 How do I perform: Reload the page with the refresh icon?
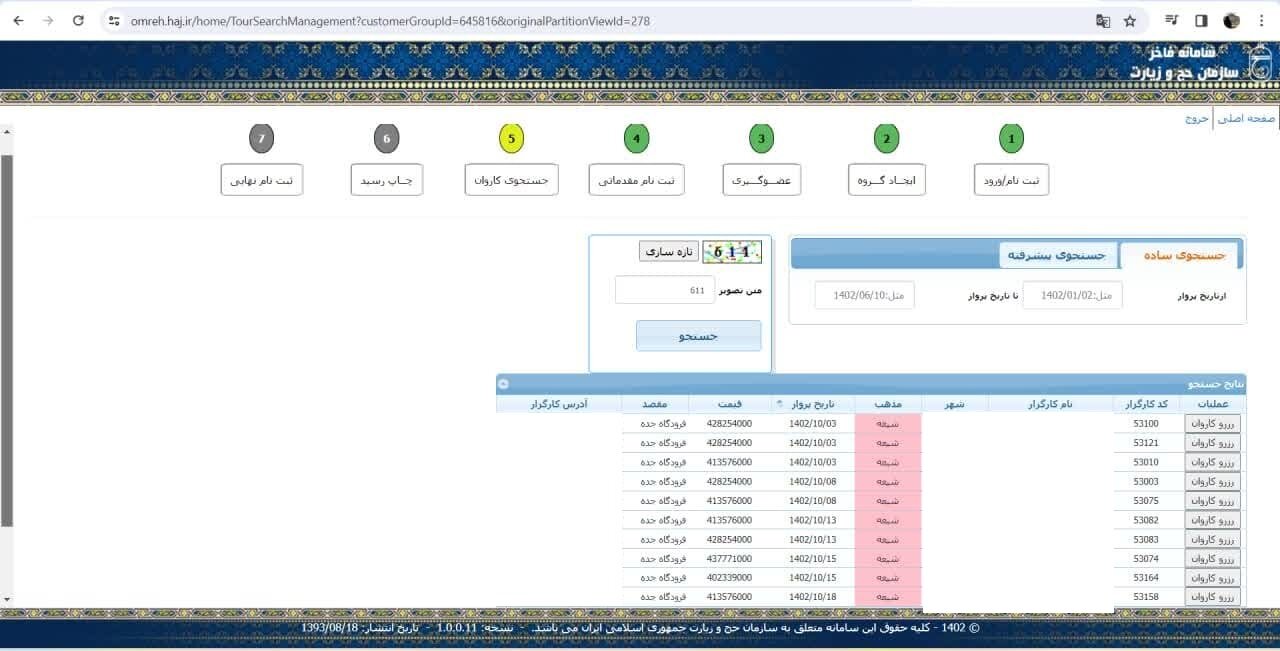point(79,20)
